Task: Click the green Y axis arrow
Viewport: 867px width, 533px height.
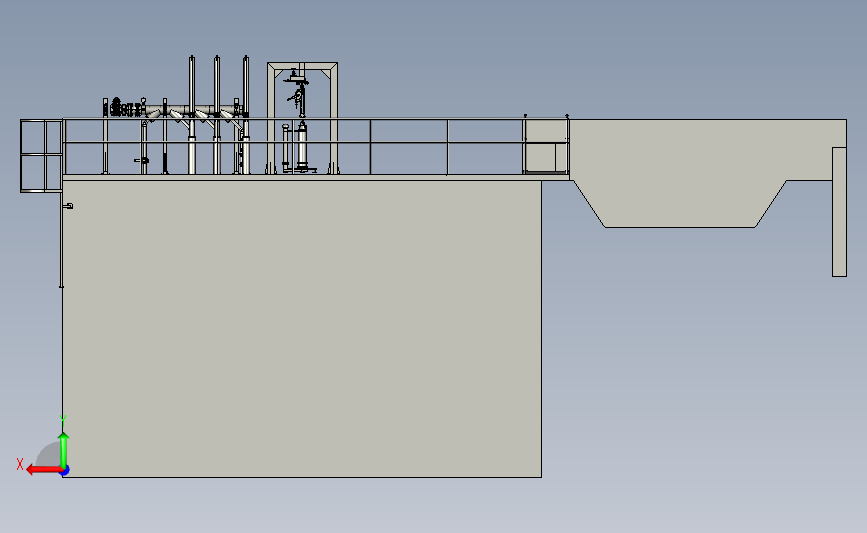Action: [x=64, y=450]
